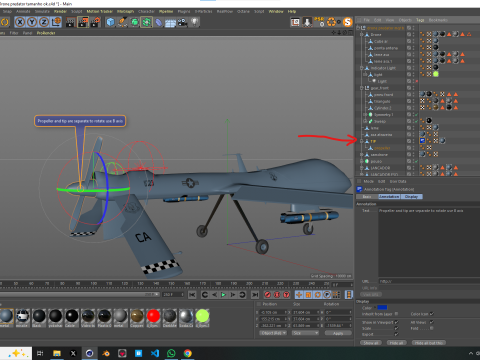Toggle the All Views checkbox
Screen dimensions: 480x360
(x=432, y=322)
